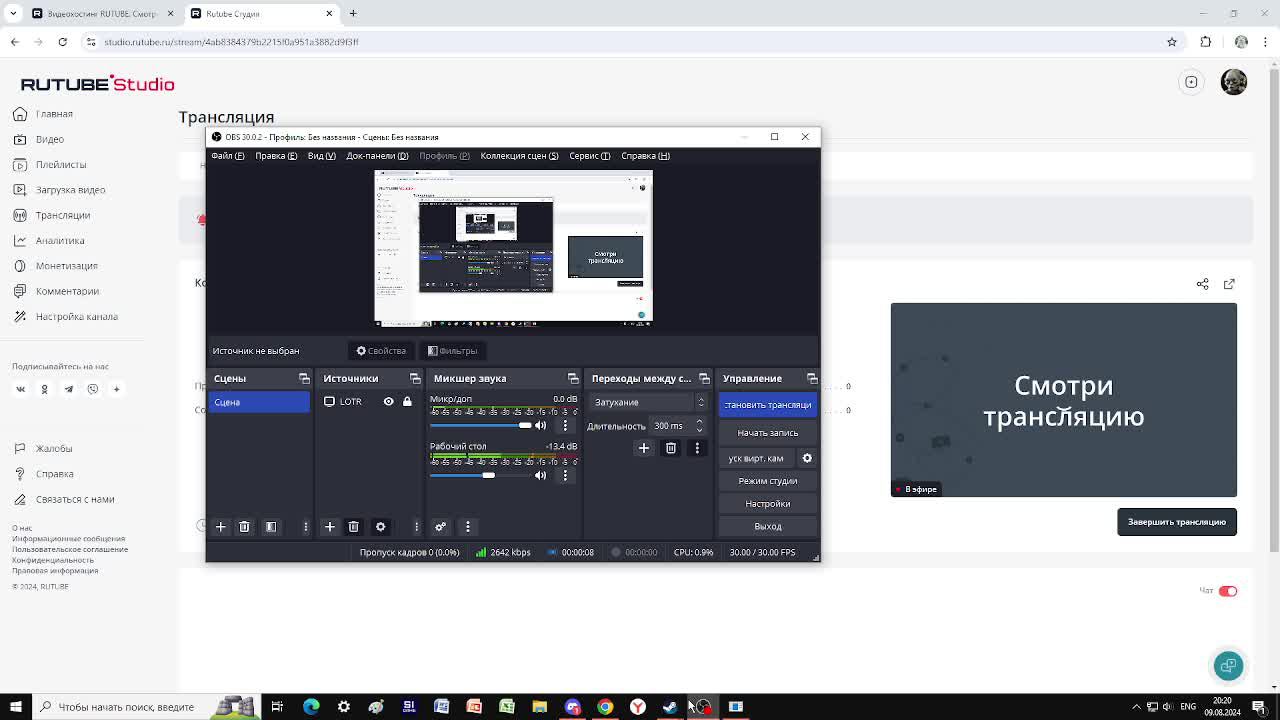The width and height of the screenshot is (1280, 720).
Task: Mute the Микр/доп audio channel
Action: pyautogui.click(x=541, y=426)
